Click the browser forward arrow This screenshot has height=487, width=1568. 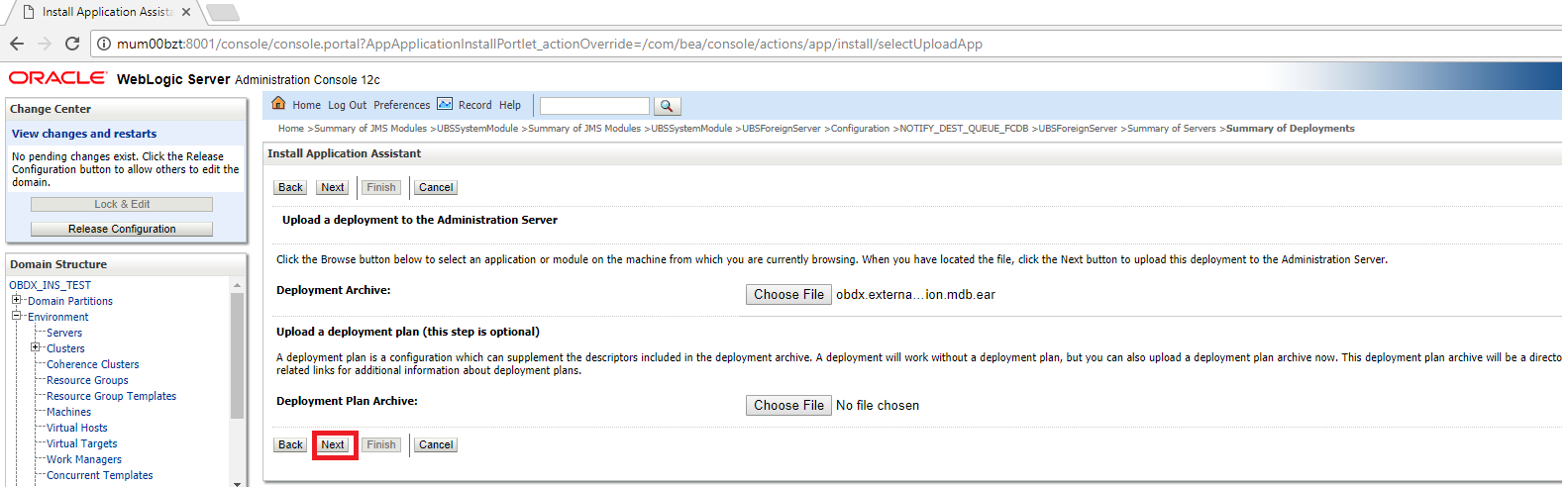coord(45,44)
